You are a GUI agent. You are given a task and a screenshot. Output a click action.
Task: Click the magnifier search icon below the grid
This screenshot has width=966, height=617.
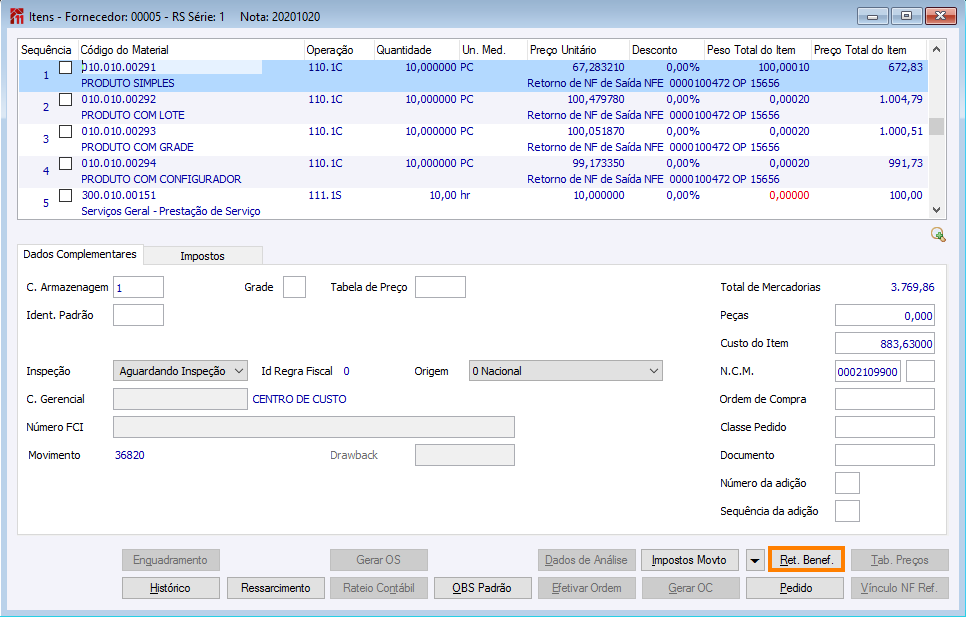[x=938, y=235]
